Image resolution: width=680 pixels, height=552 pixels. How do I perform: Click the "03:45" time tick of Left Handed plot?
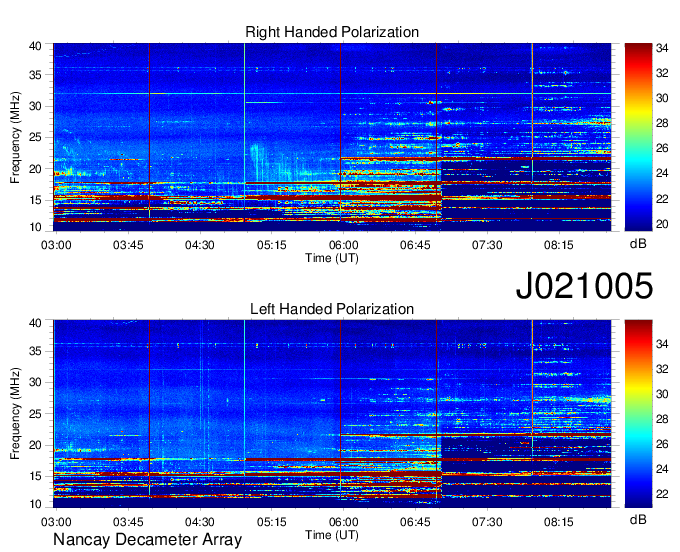(128, 522)
